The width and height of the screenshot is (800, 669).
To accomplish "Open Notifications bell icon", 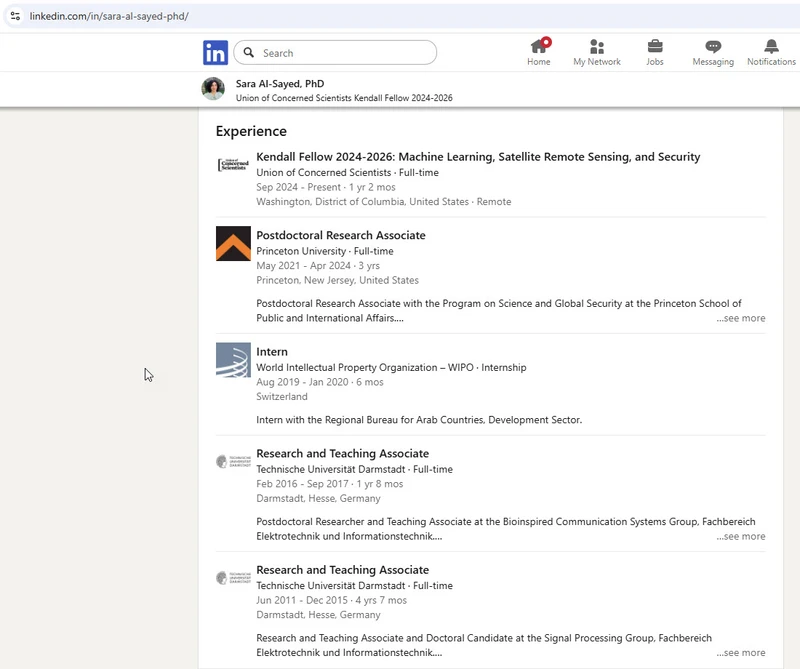I will coord(771,46).
